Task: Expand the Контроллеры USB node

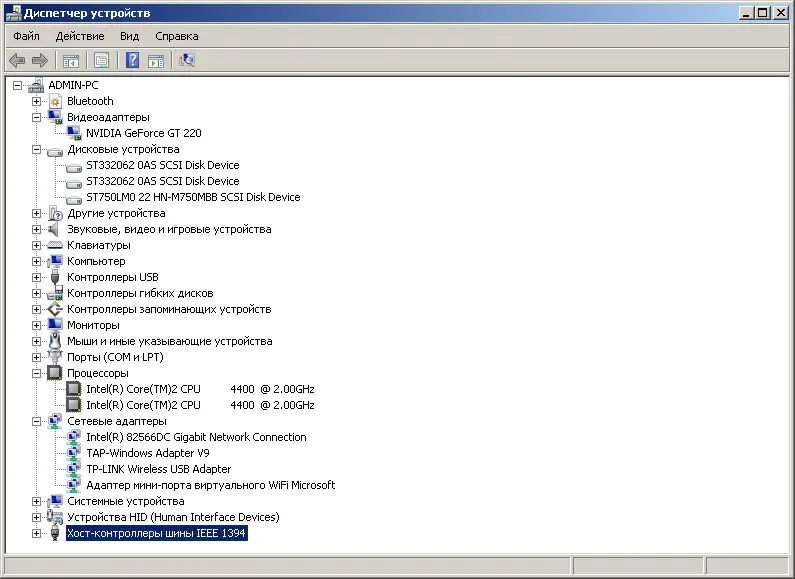Action: (36, 277)
